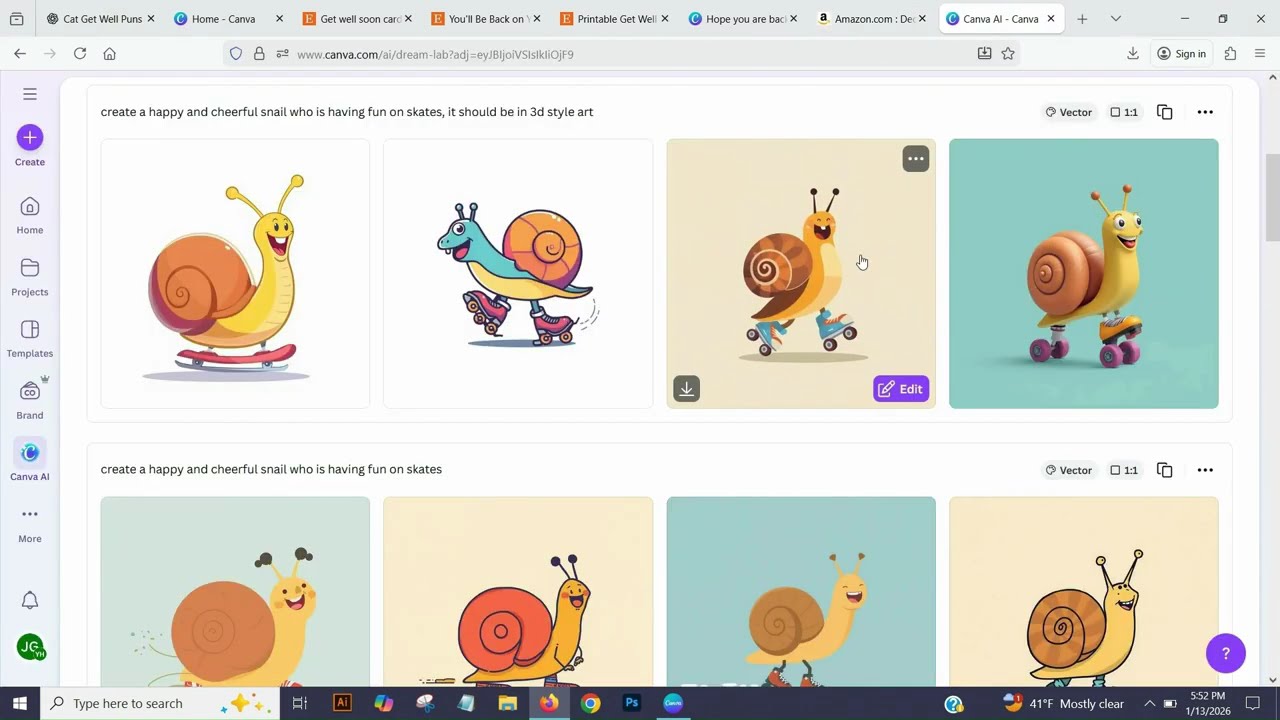Open Photoshop from taskbar
Viewport: 1280px width, 720px height.
(x=631, y=703)
